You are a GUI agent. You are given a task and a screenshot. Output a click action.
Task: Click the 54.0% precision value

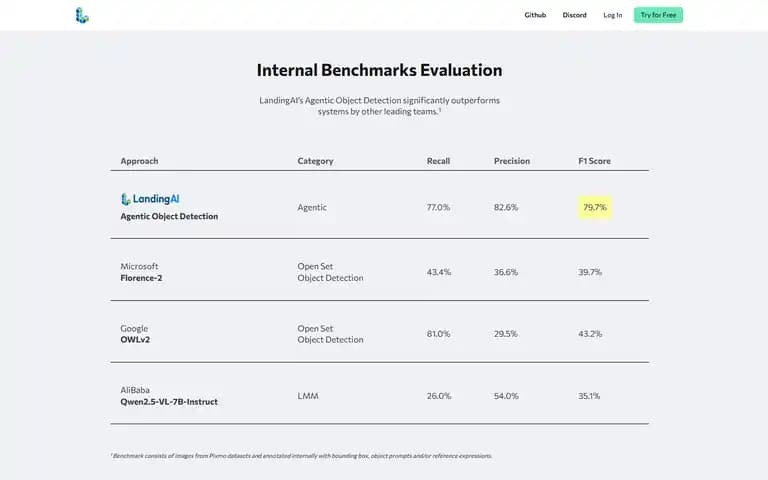click(506, 396)
